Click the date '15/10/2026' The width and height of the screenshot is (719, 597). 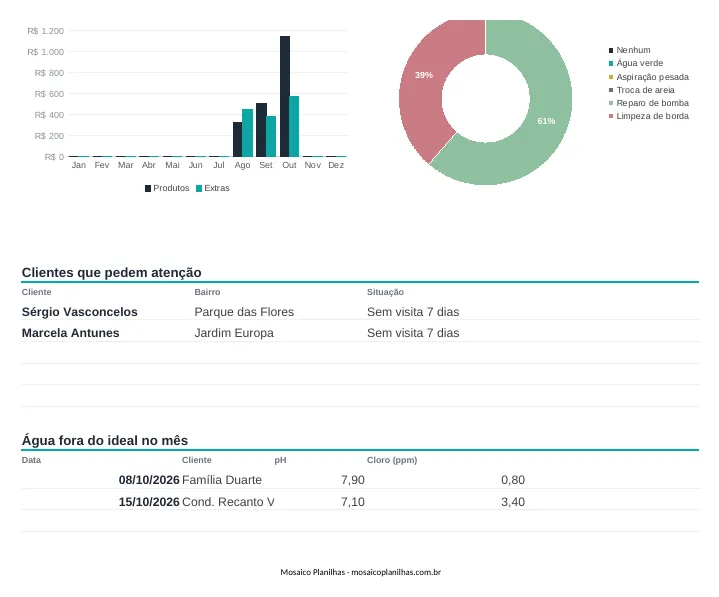[x=149, y=502]
